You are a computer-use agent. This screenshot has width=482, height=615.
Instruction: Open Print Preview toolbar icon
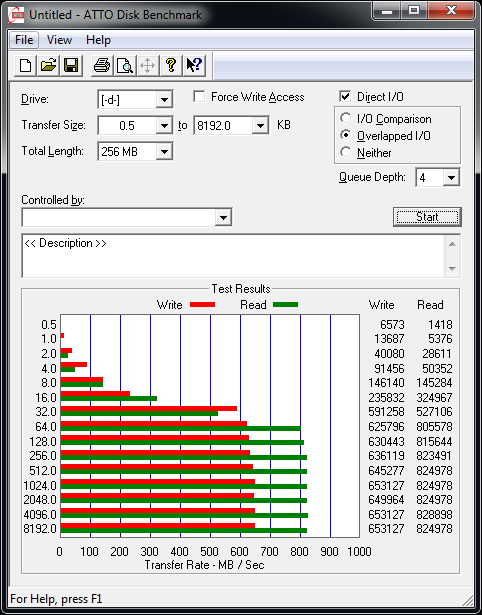[125, 65]
